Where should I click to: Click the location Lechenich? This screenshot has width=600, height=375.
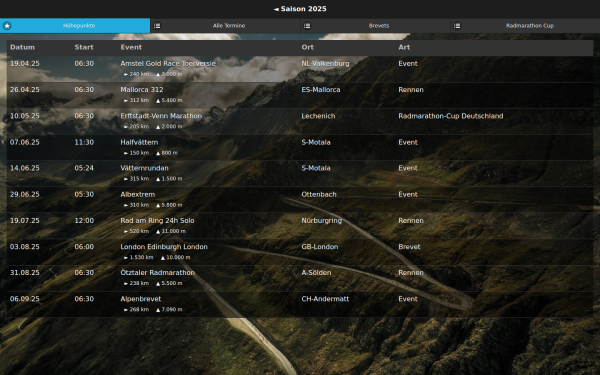click(x=318, y=116)
